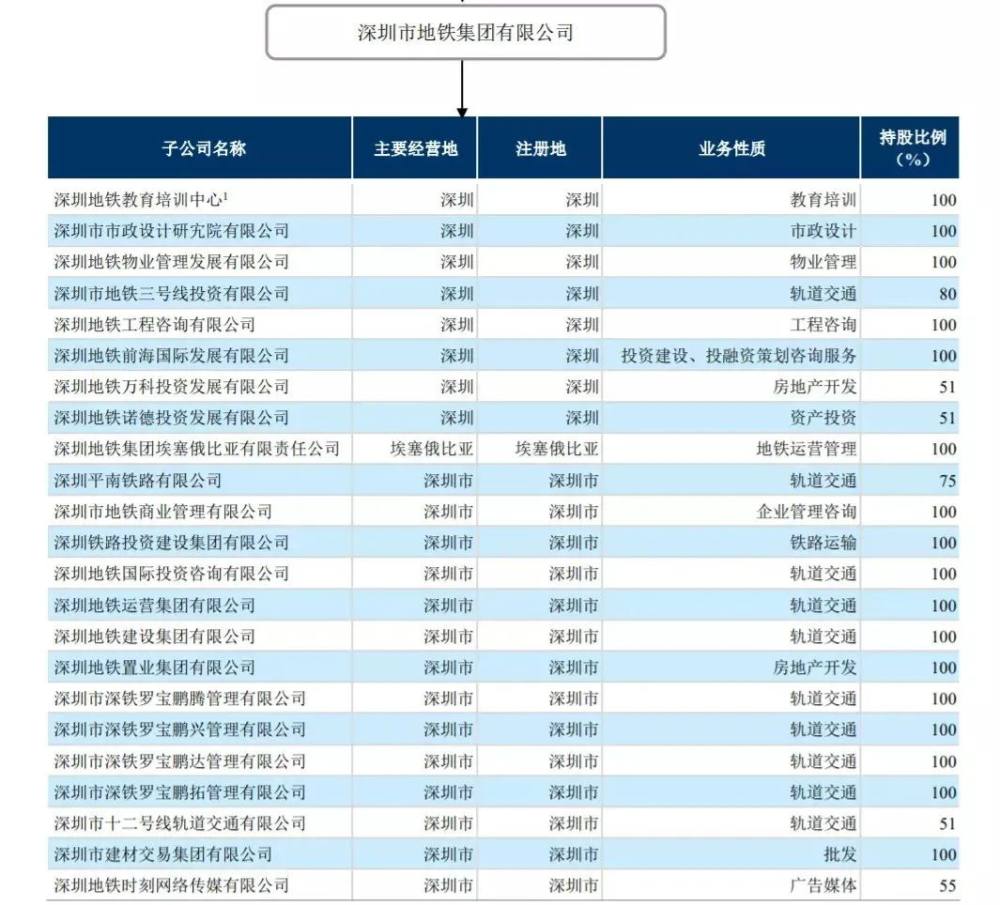The height and width of the screenshot is (905, 1000).
Task: Click 埃塞俄比亚 in the 注册地 column
Action: pos(557,449)
